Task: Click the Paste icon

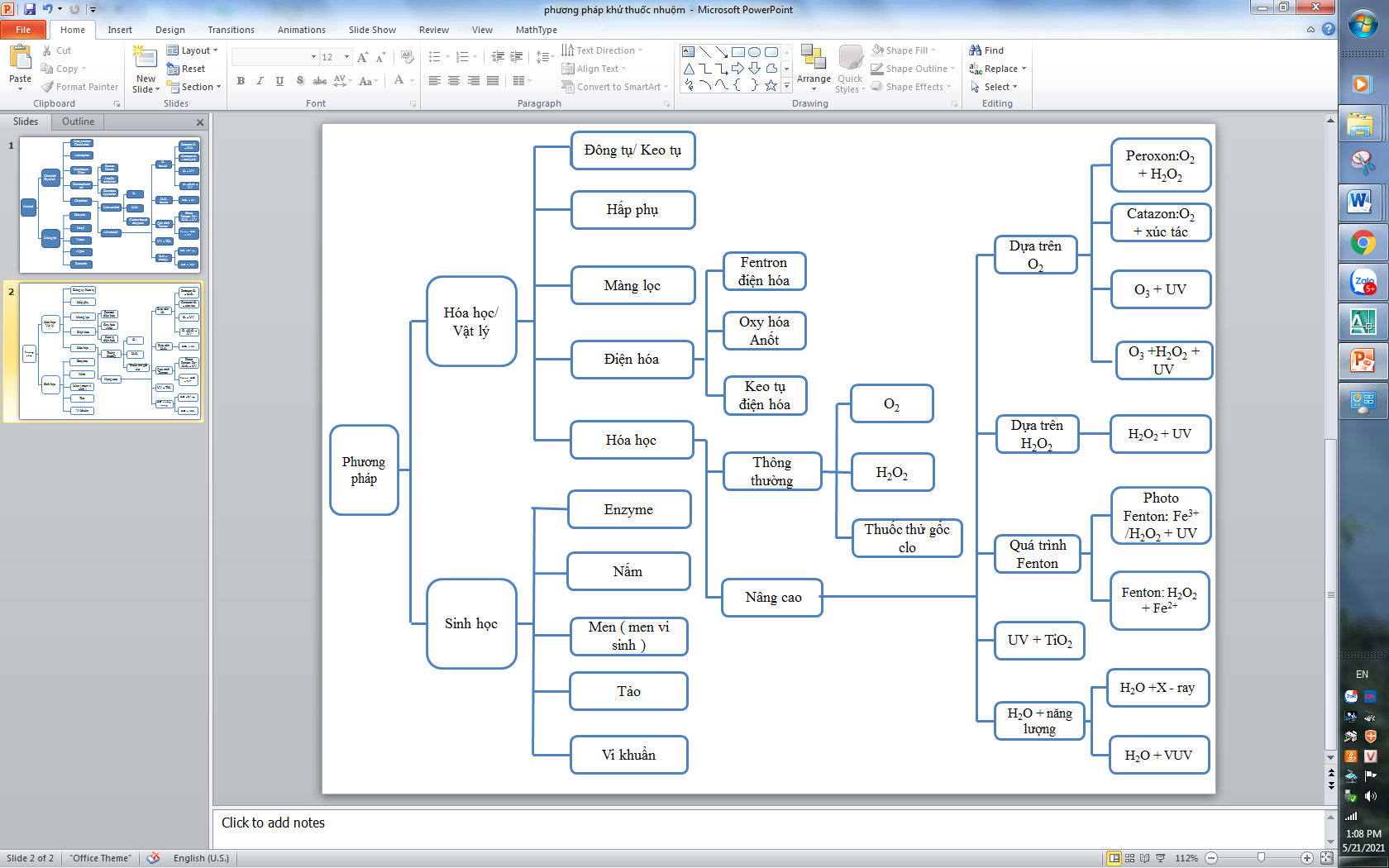Action: click(x=20, y=58)
